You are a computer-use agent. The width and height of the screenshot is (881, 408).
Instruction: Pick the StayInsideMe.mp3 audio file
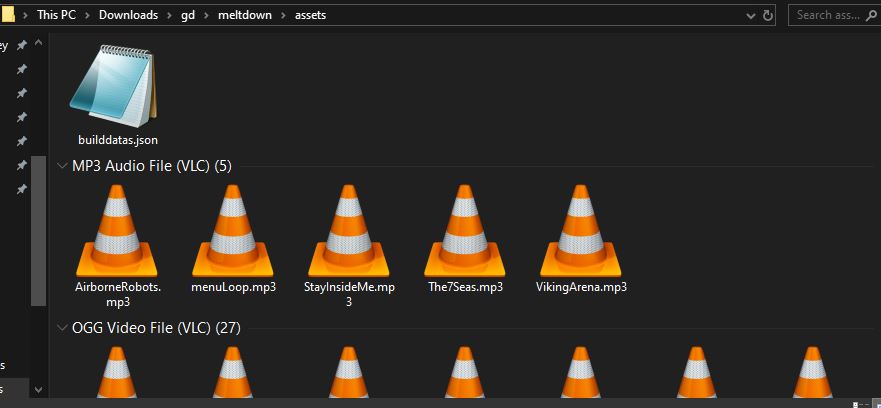coord(349,246)
